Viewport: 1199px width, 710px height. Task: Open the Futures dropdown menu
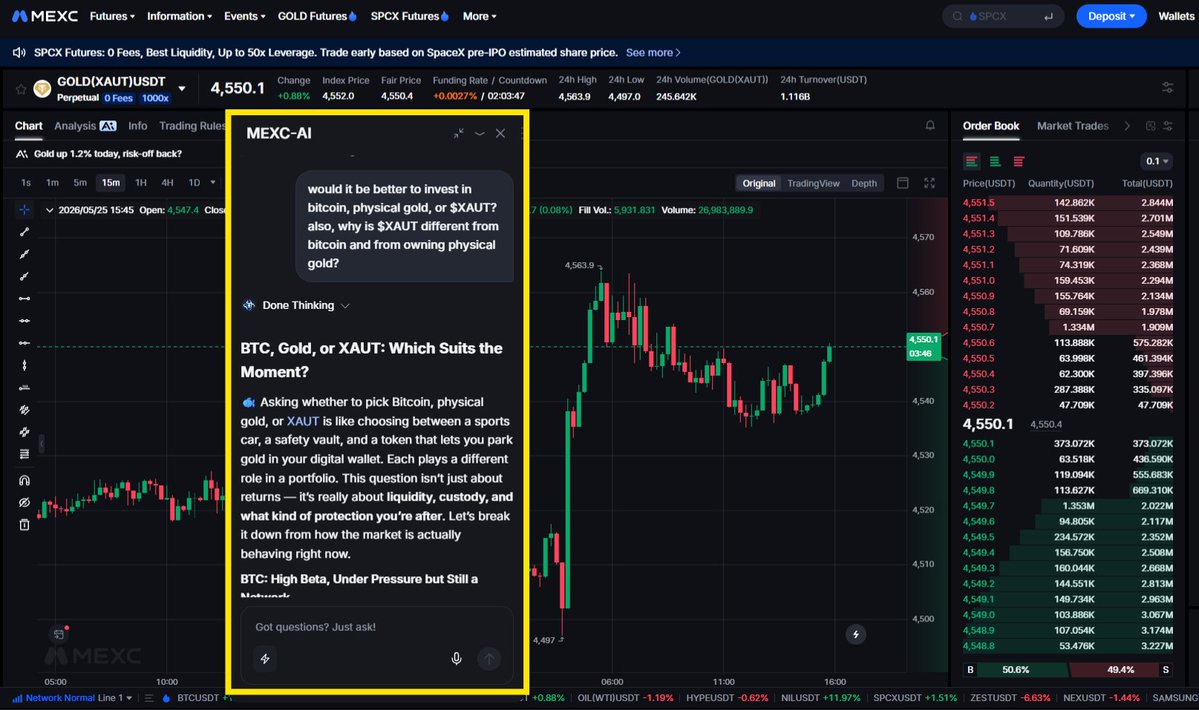pyautogui.click(x=112, y=16)
